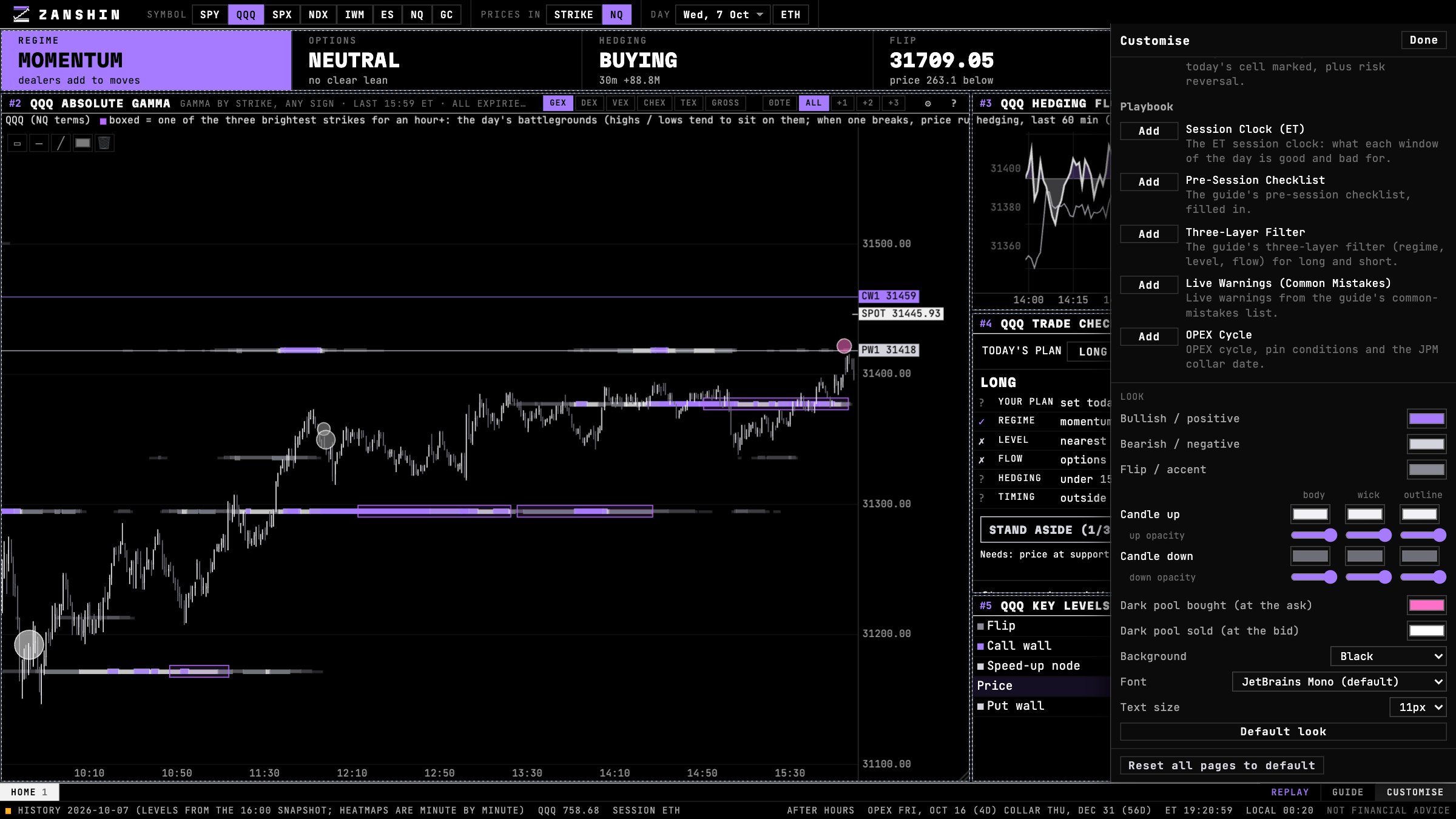Click the Put wall square marker
This screenshot has width=1456, height=819.
pyautogui.click(x=980, y=706)
